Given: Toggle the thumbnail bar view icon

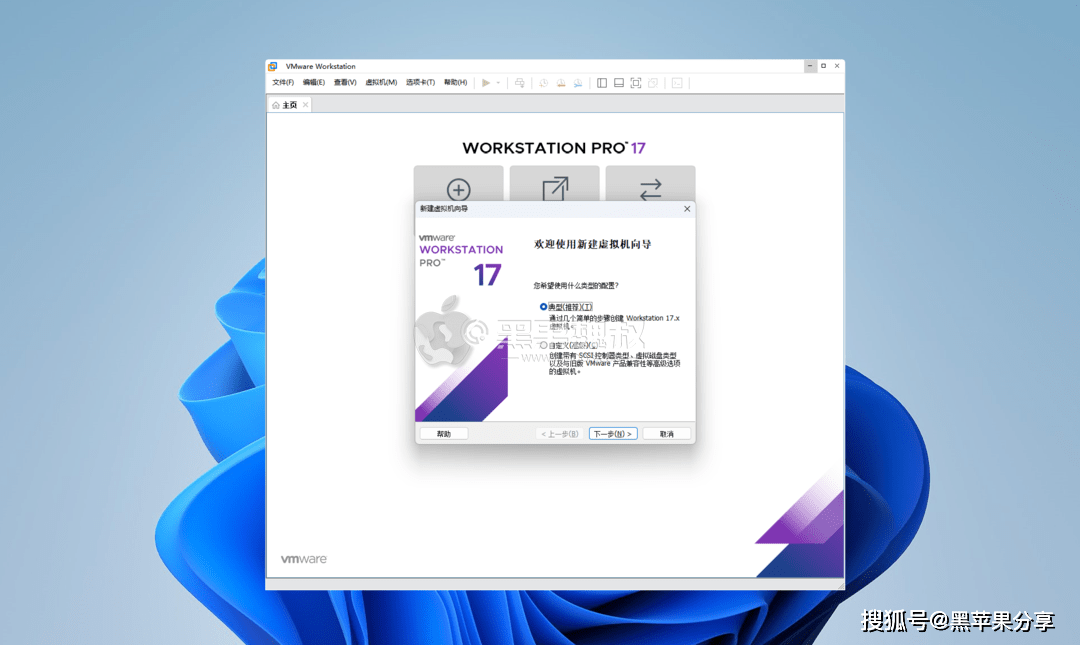Looking at the screenshot, I should [x=619, y=83].
